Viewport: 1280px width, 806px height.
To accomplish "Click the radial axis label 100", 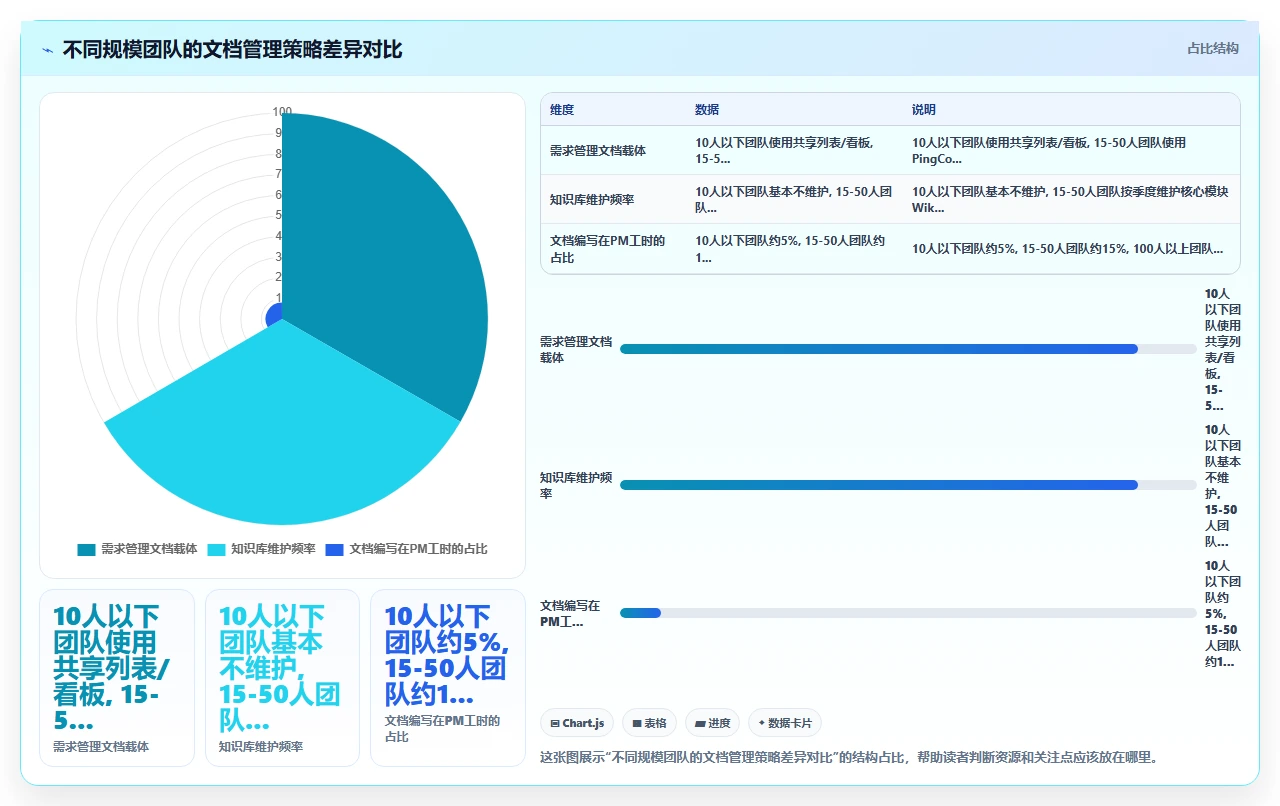I will (x=282, y=112).
